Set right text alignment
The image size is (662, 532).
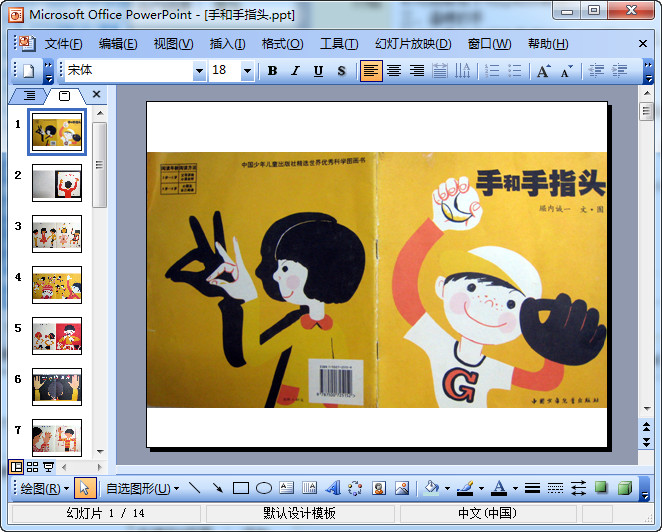(x=417, y=71)
